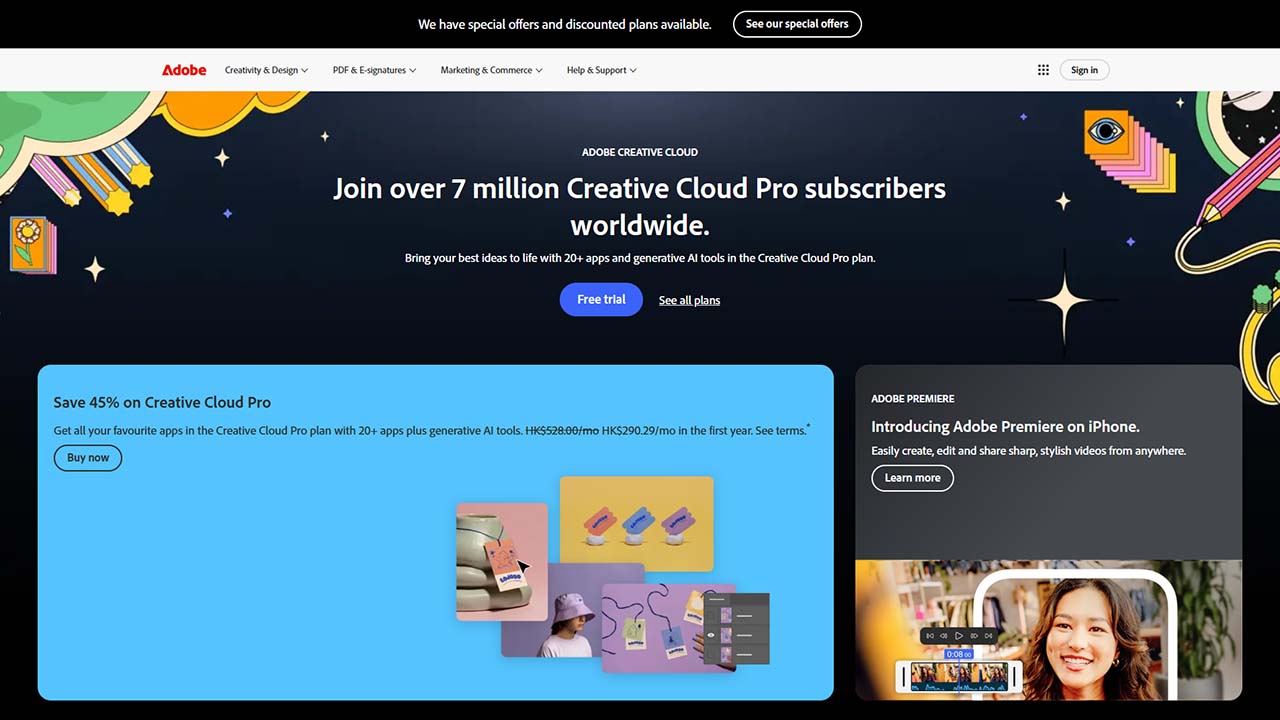This screenshot has height=720, width=1280.
Task: Click the Sign in button
Action: pos(1084,70)
